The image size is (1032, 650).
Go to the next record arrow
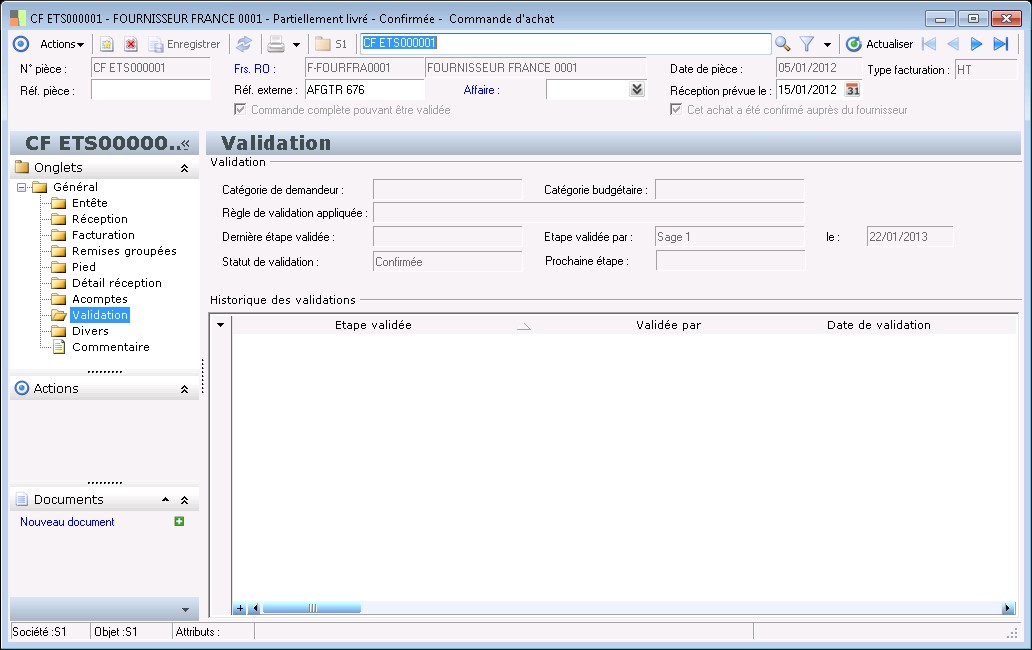(977, 44)
